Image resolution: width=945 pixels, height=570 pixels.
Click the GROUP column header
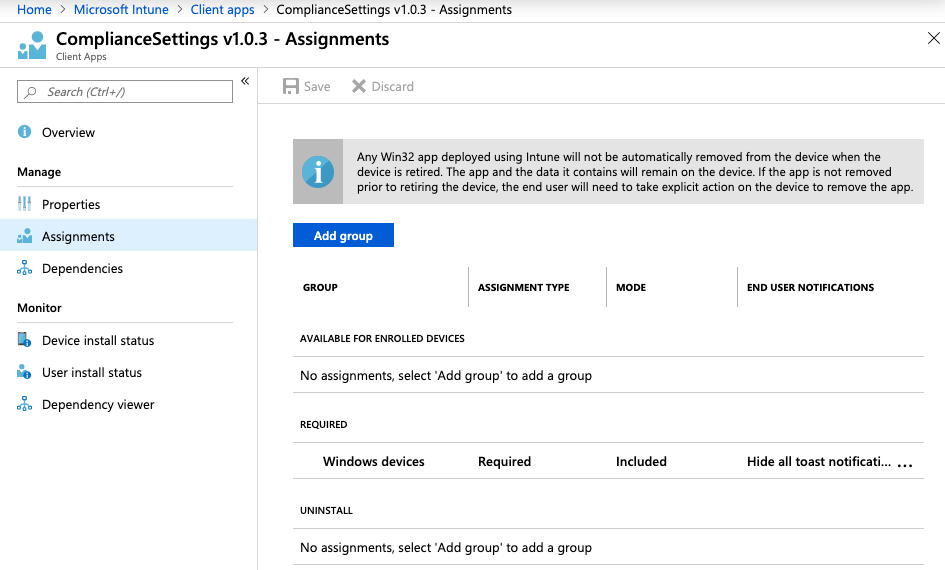320,287
